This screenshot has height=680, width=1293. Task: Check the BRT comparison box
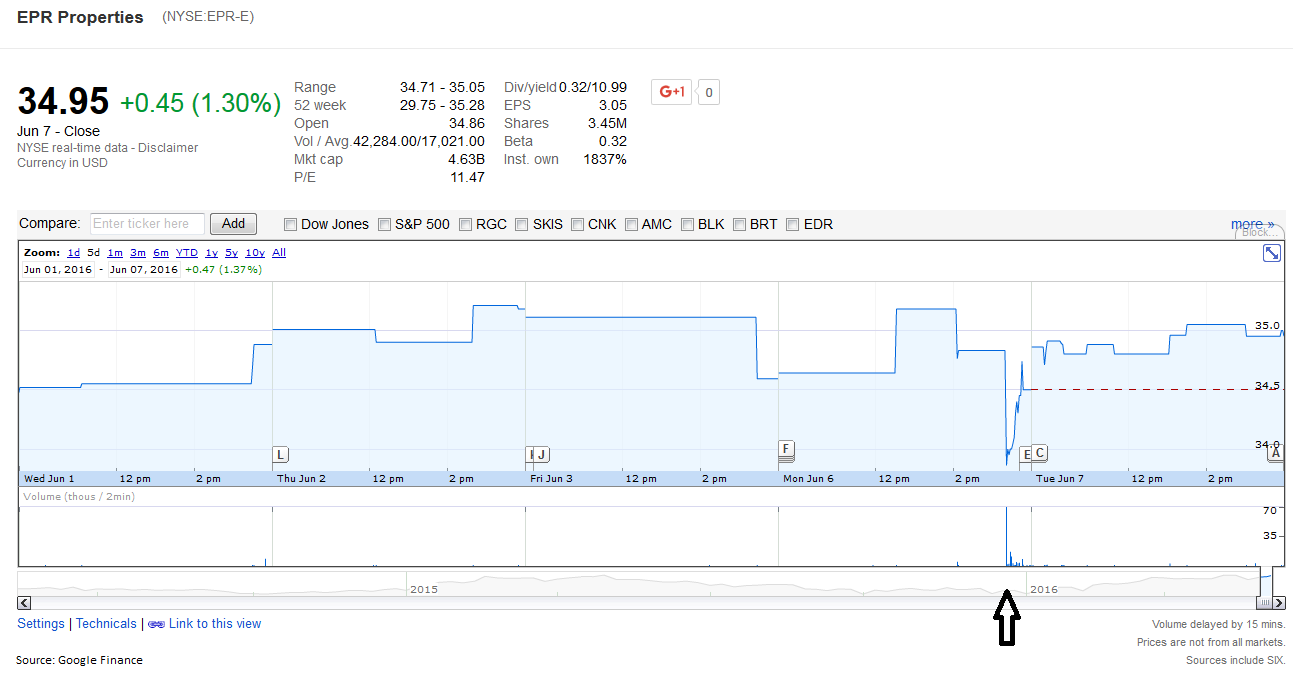point(740,225)
